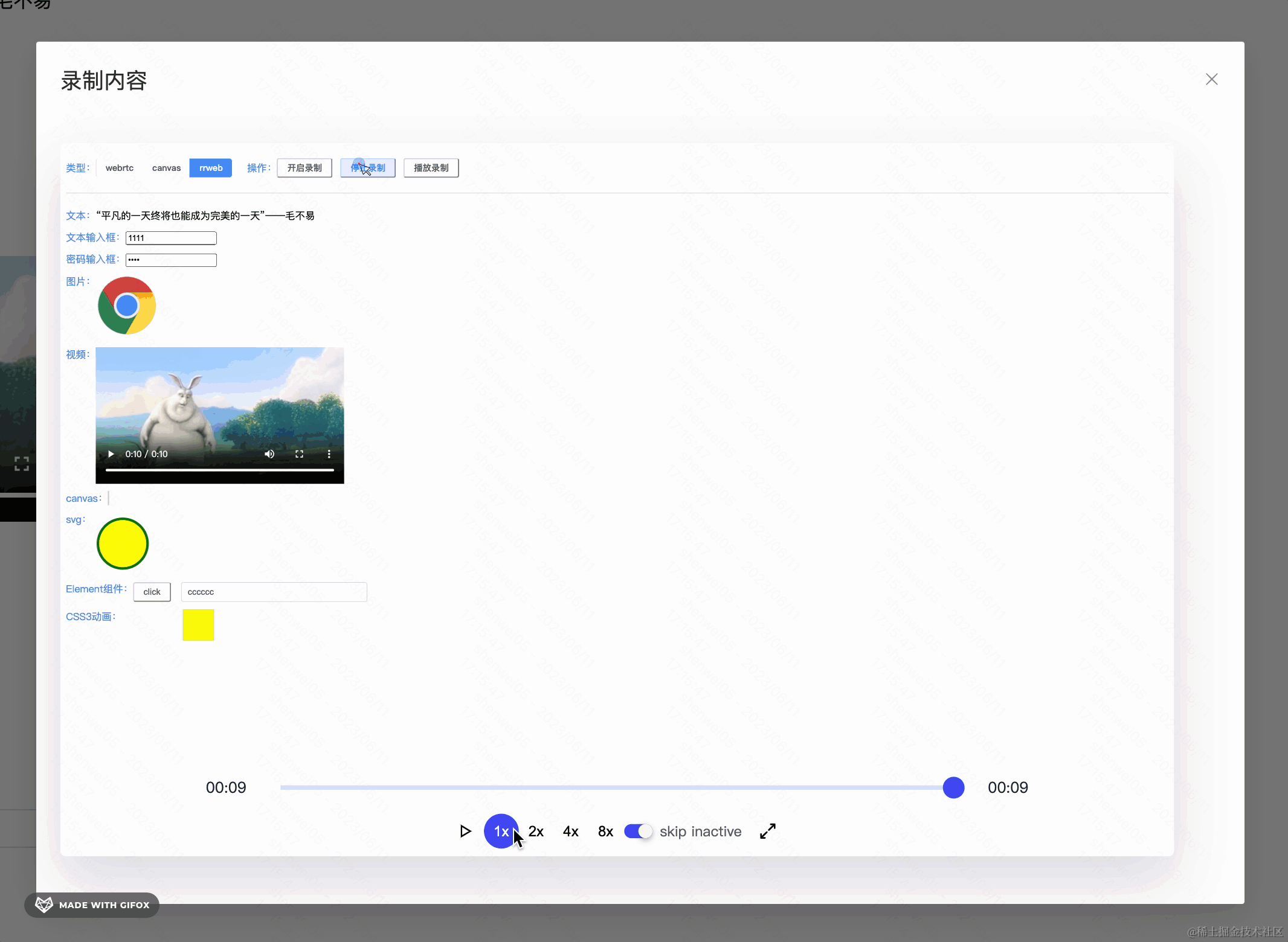1288x942 pixels.
Task: Mute the bunny video via the speaker icon
Action: (269, 453)
